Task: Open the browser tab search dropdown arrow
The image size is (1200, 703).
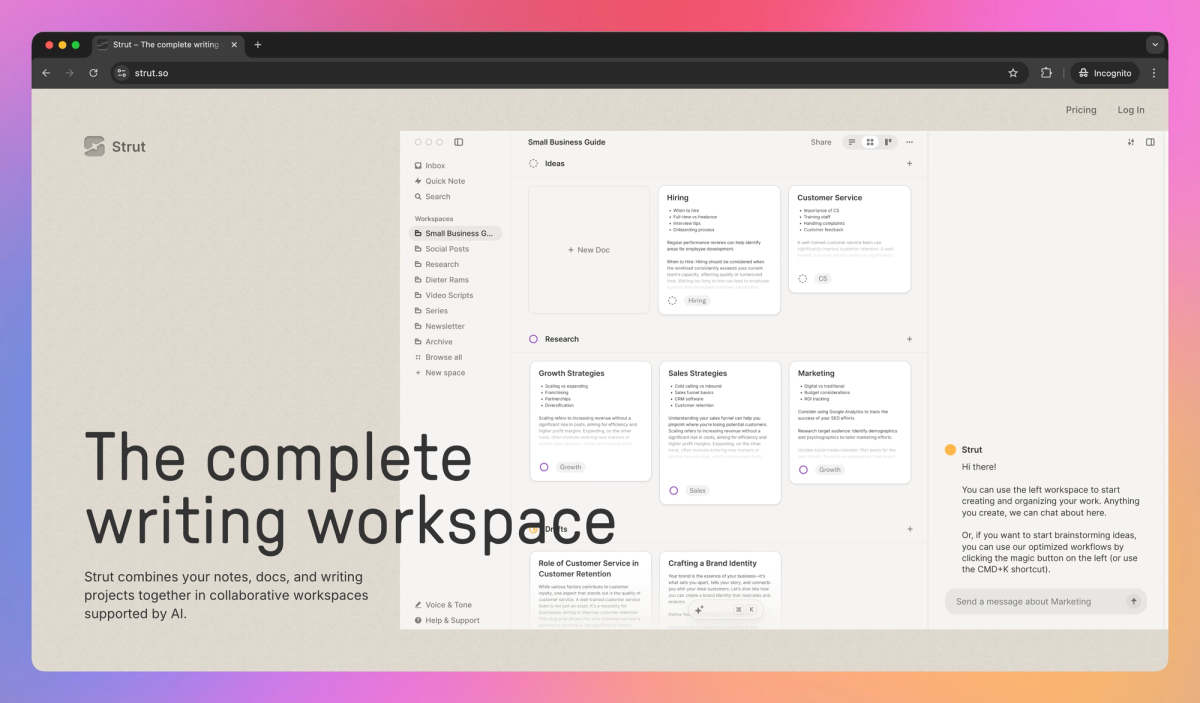Action: click(1155, 45)
